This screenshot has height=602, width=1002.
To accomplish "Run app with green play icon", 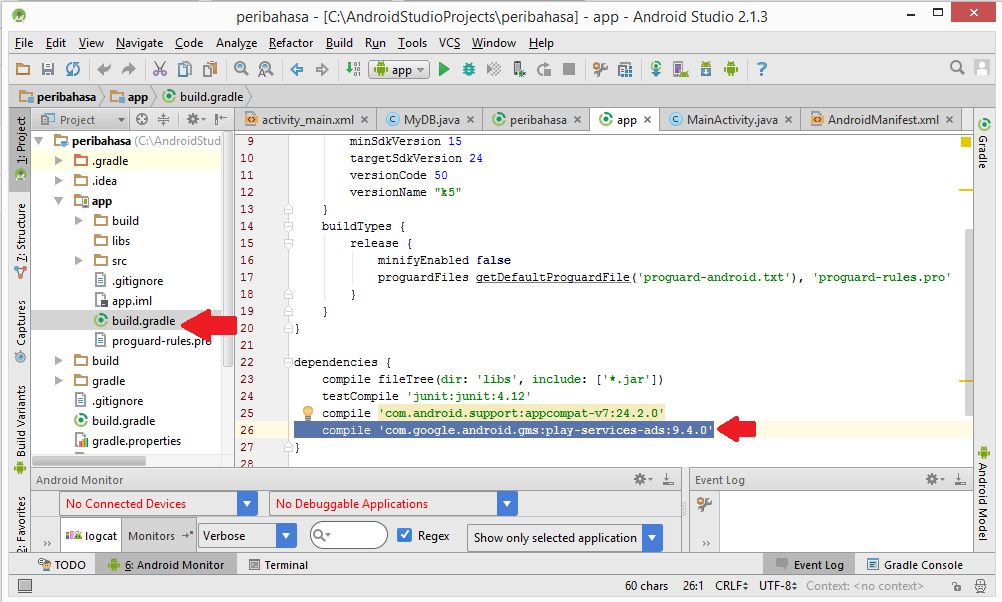I will (444, 69).
